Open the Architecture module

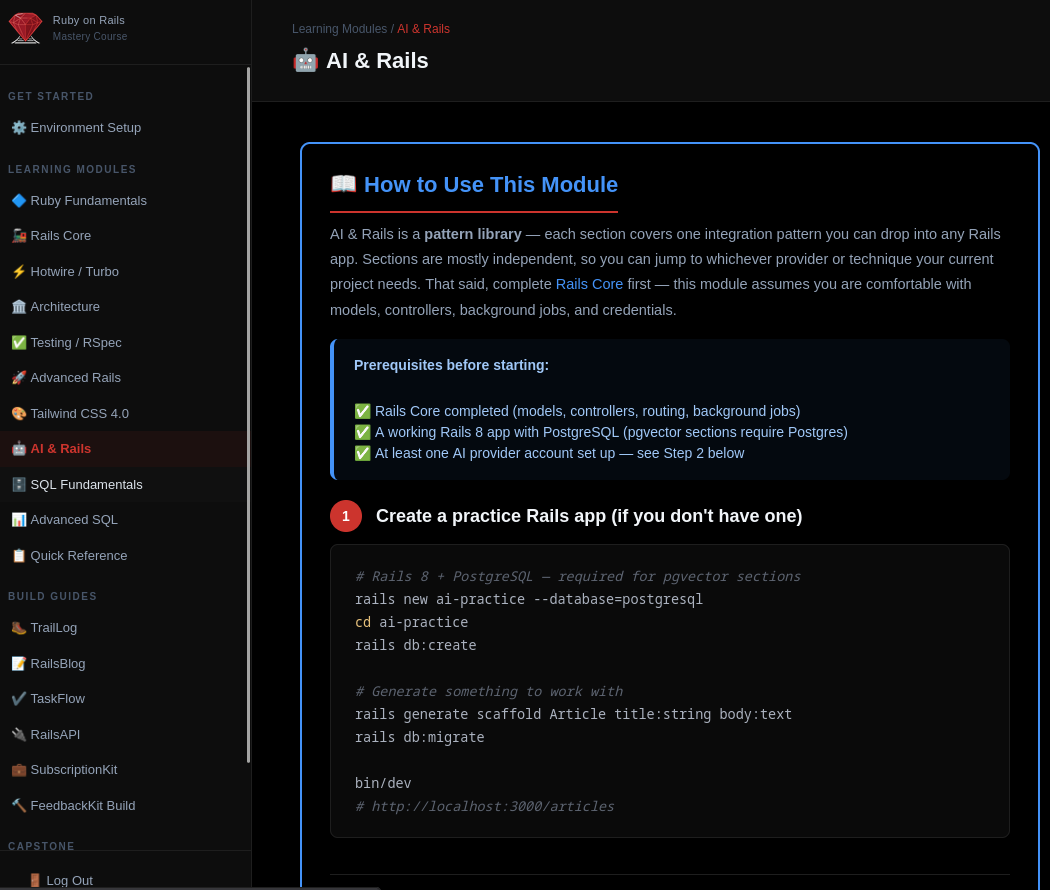123,307
